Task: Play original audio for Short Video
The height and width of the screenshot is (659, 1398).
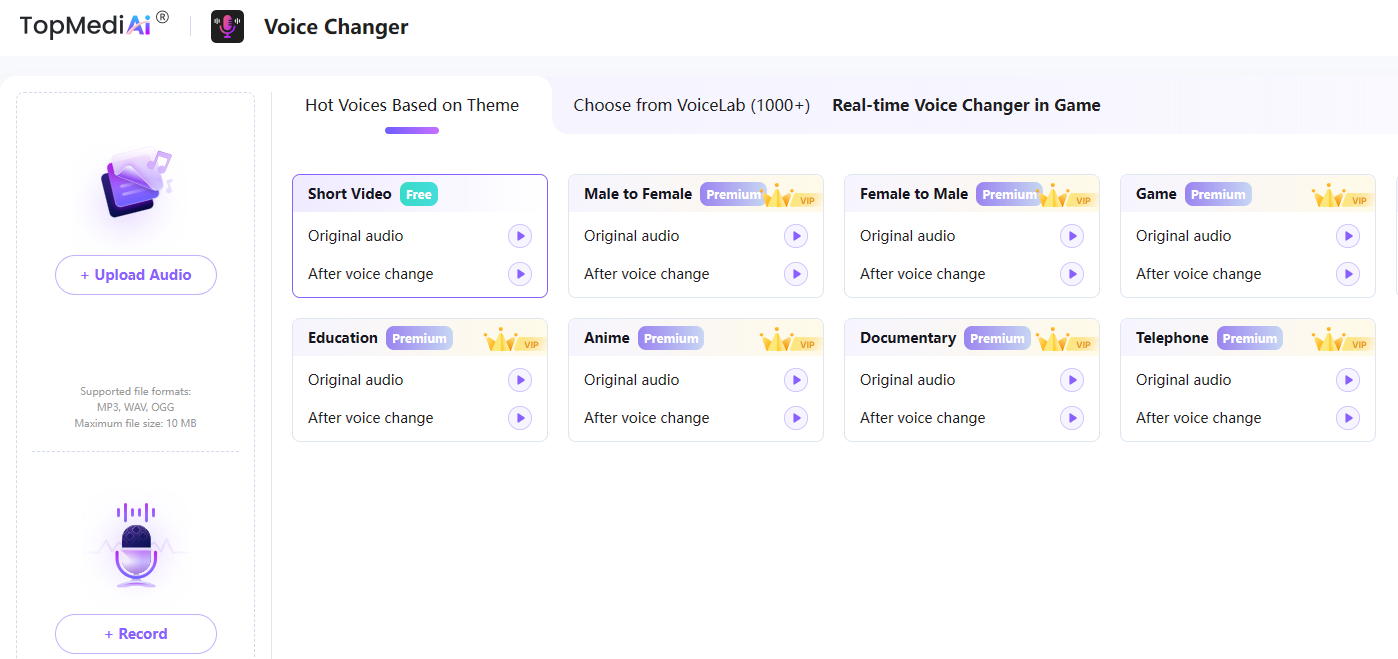Action: coord(519,236)
